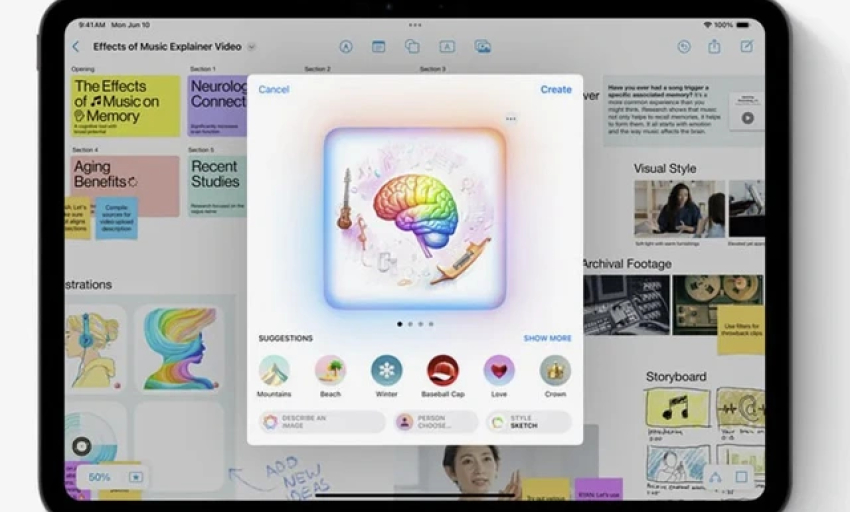Open Archival Footage tape reel thumbnail

point(718,305)
